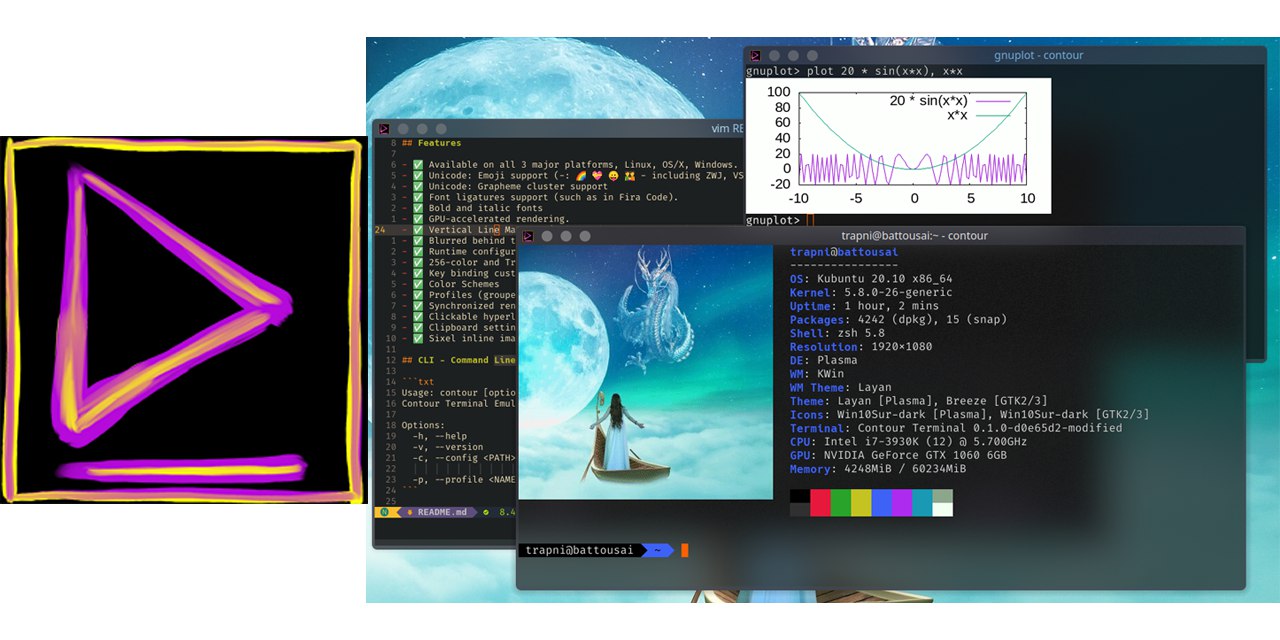Select the yellow swatch in the neofetch palette
This screenshot has height=640, width=1280.
click(x=861, y=502)
